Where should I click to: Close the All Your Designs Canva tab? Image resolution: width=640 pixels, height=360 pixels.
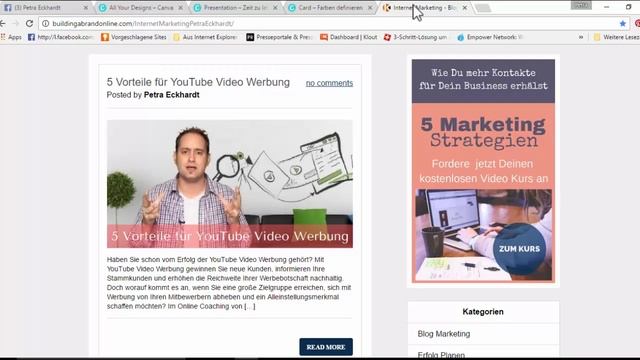[x=180, y=8]
